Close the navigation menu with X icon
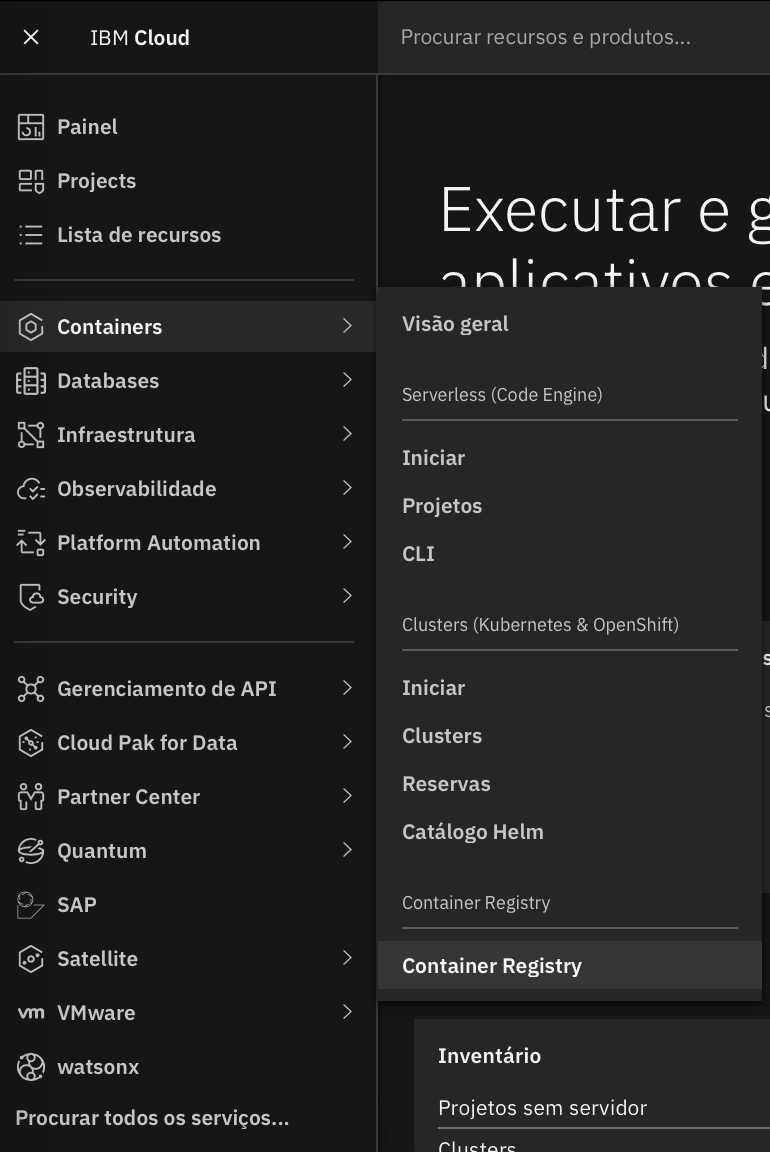Image resolution: width=770 pixels, height=1152 pixels. click(31, 37)
